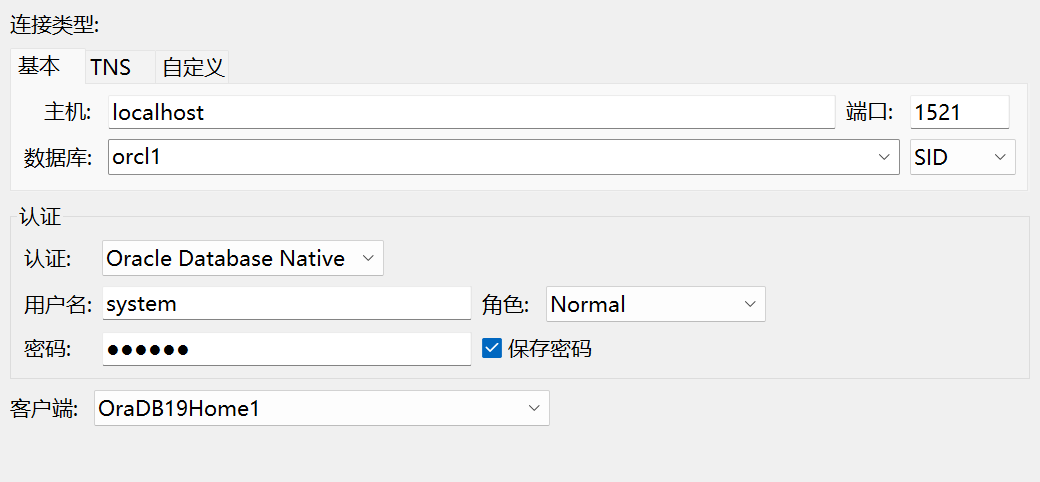Open the 客户端 dropdown showing OraDB19Home1
This screenshot has width=1040, height=482.
(x=321, y=408)
